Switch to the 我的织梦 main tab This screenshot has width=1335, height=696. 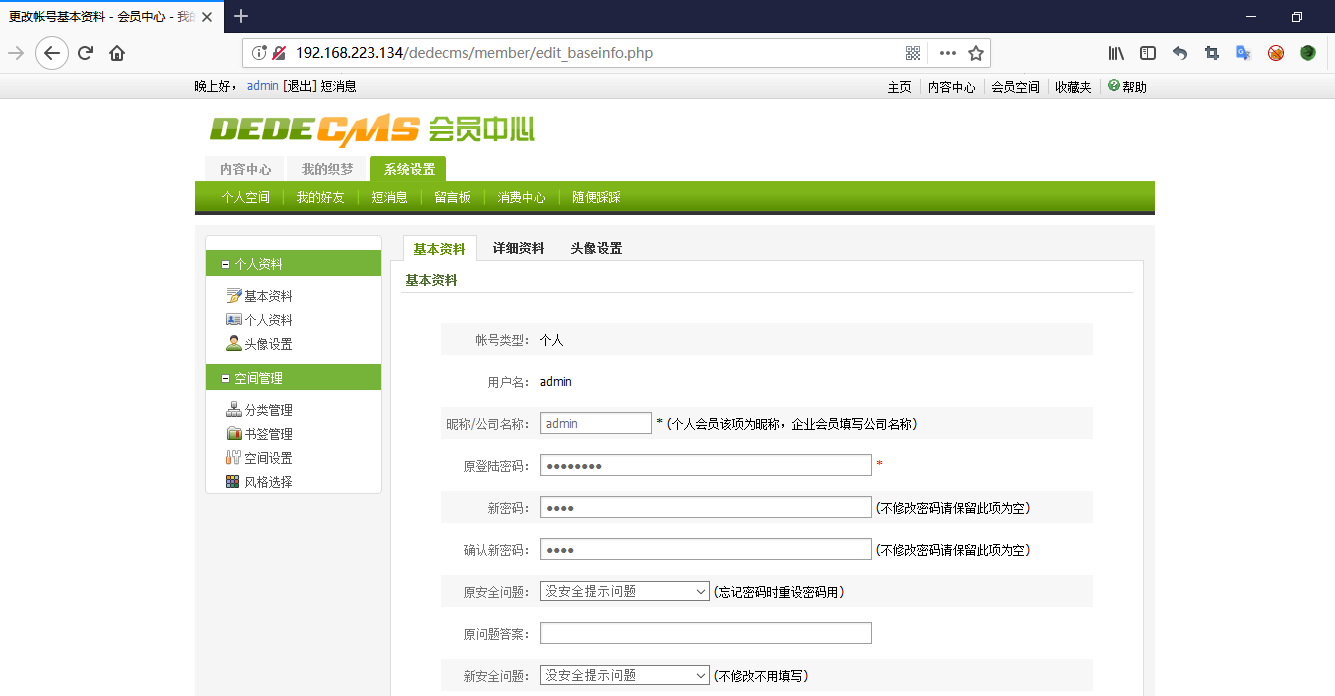[327, 169]
